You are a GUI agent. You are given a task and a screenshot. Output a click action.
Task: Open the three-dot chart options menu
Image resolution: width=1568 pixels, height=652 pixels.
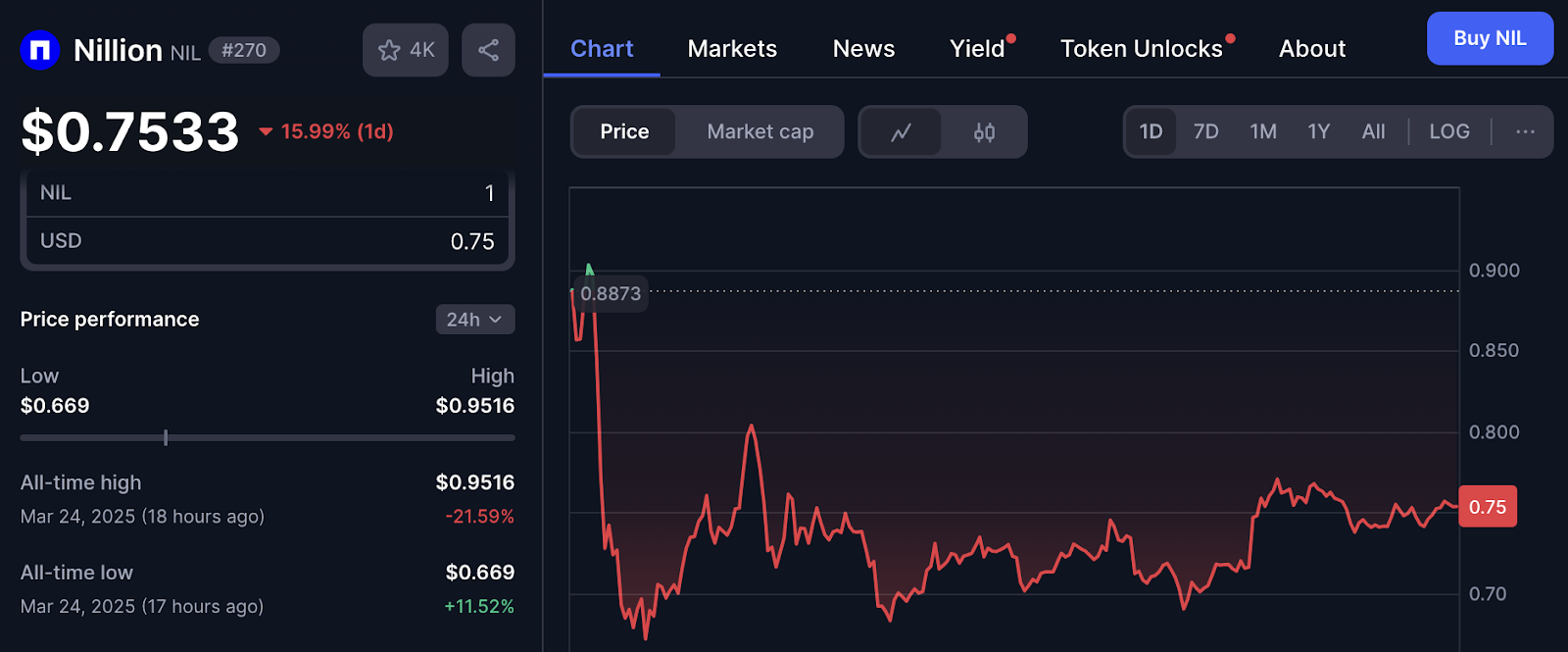pos(1525,131)
